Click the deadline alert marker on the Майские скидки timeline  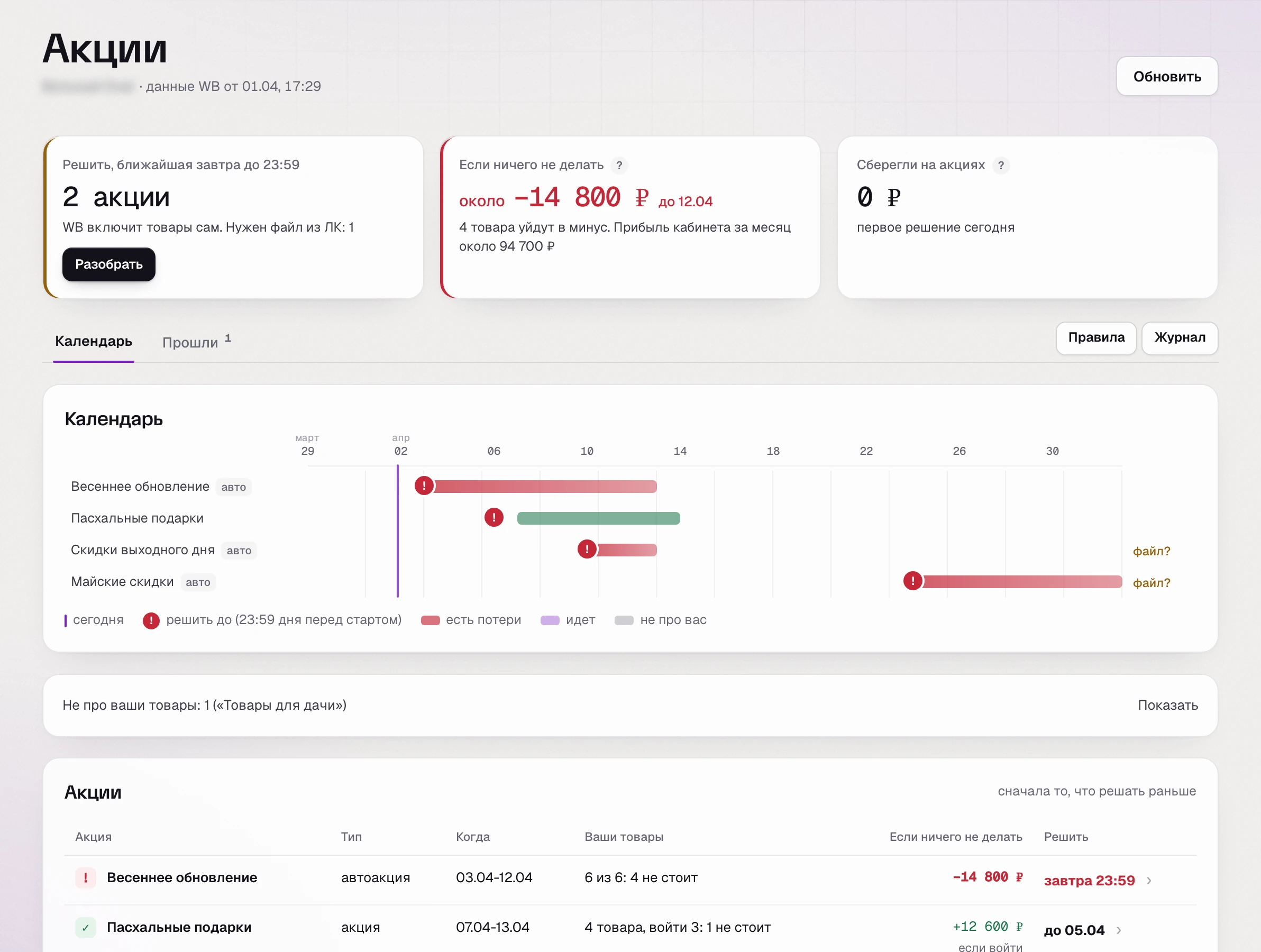[912, 581]
